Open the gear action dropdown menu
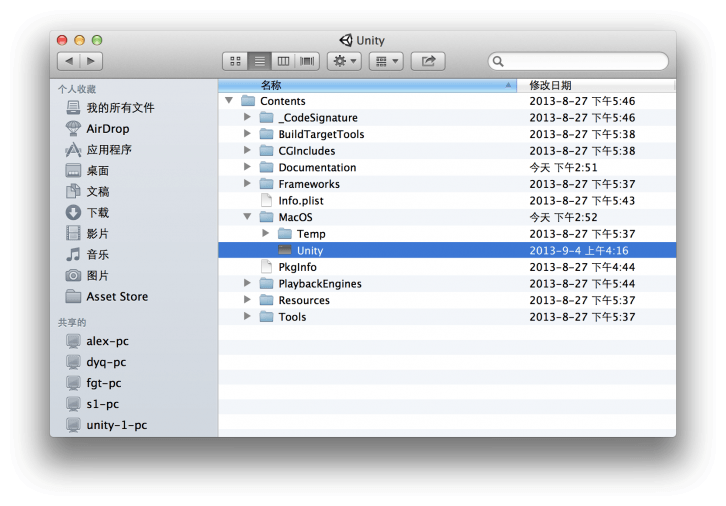The height and width of the screenshot is (506, 726). [344, 61]
